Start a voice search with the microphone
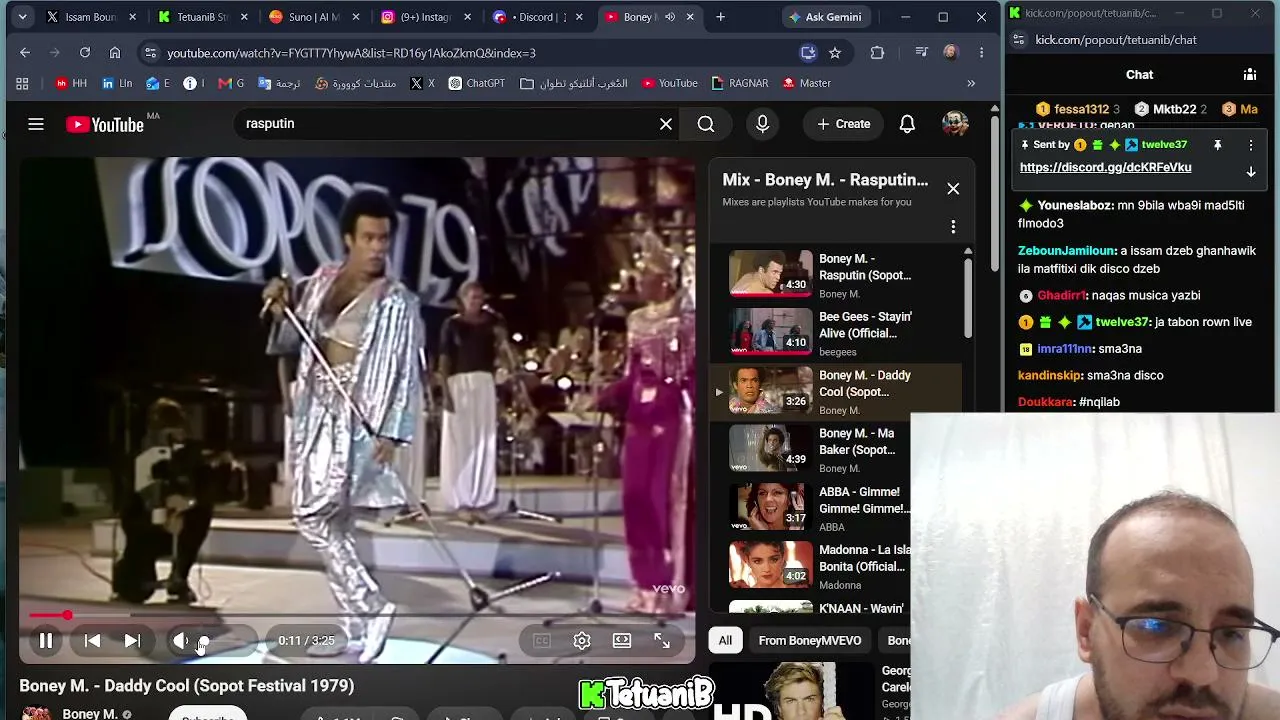Viewport: 1280px width, 720px height. pyautogui.click(x=763, y=124)
